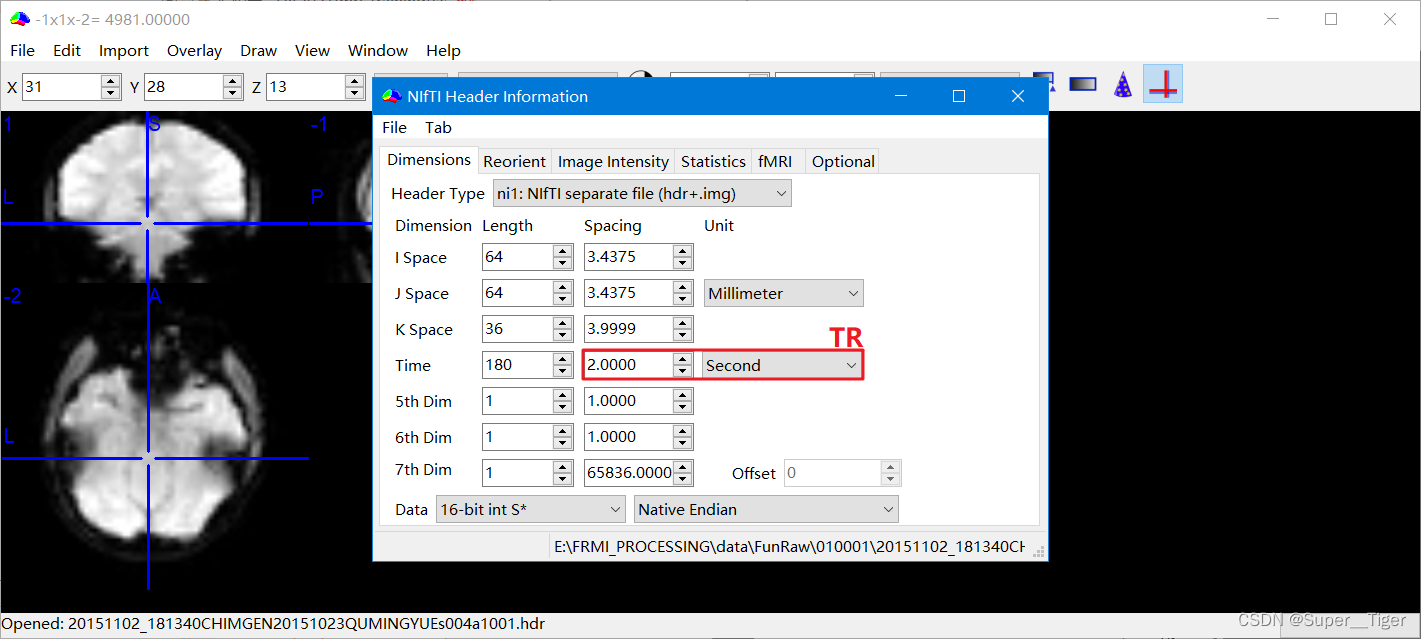Image resolution: width=1421 pixels, height=639 pixels.
Task: Click the Y coordinate field showing 28
Action: 183,87
